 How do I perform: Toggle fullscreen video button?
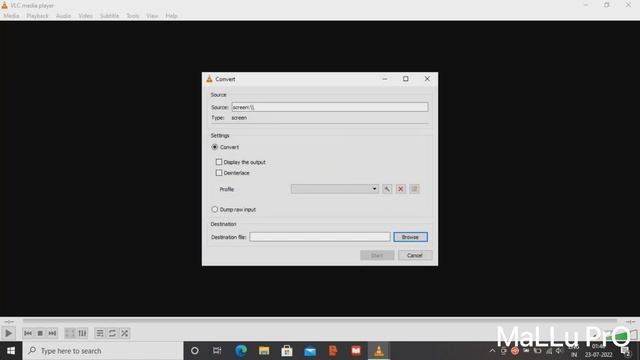tap(70, 333)
